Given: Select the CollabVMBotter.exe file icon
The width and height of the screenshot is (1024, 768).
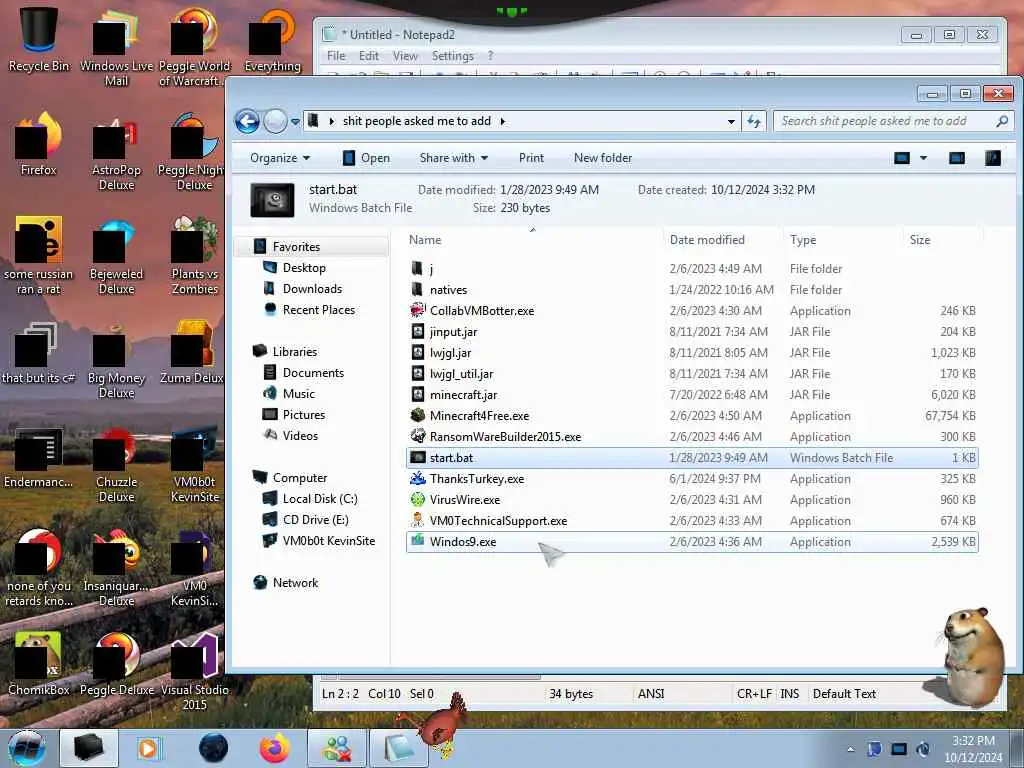Looking at the screenshot, I should click(417, 310).
